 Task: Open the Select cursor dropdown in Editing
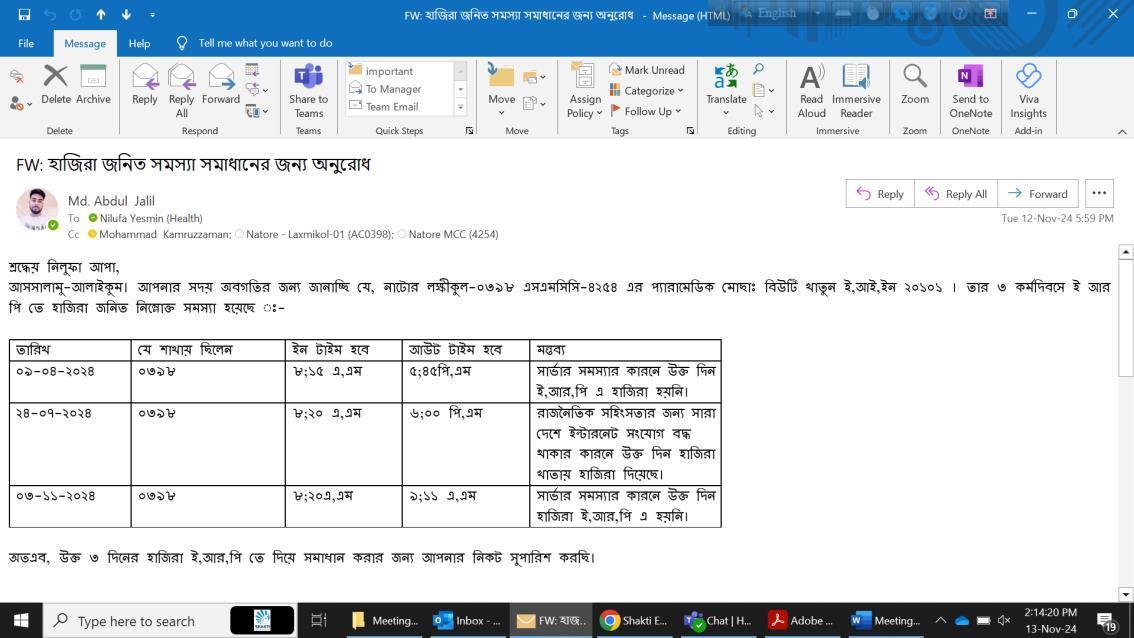coord(764,111)
